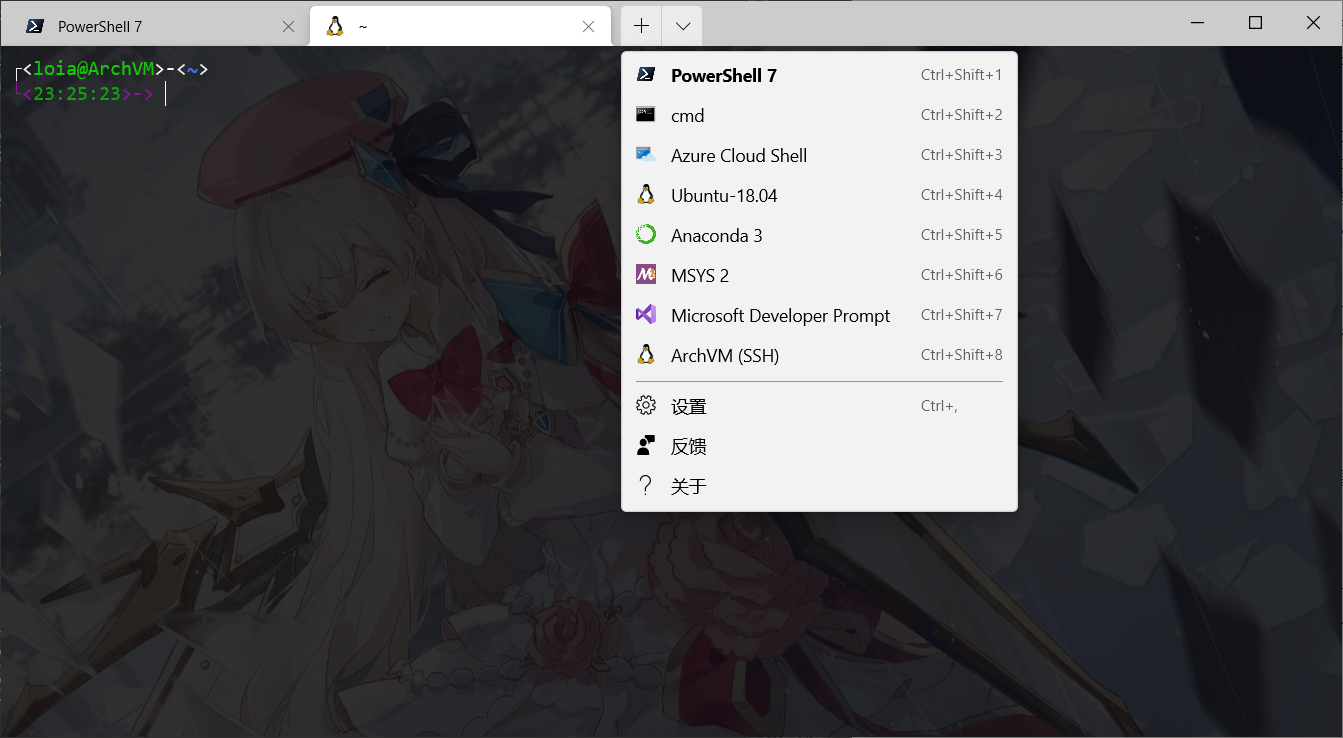Open 关于 about entry
Image resolution: width=1343 pixels, height=738 pixels.
pyautogui.click(x=819, y=486)
